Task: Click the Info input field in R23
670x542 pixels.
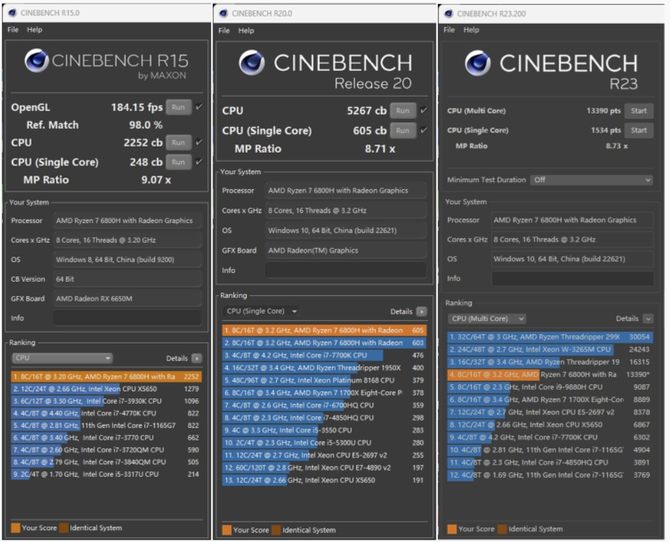Action: (573, 278)
